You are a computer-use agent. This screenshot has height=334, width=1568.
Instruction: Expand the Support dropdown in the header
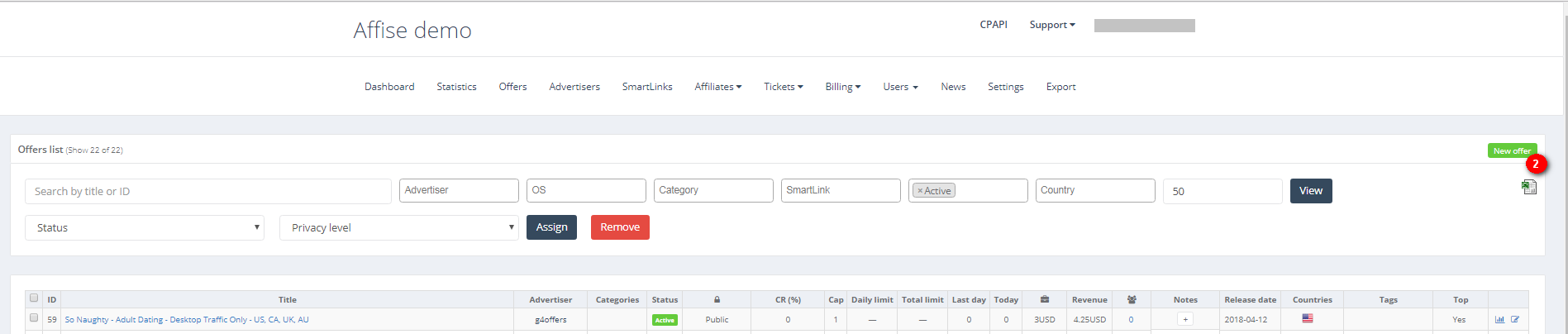[x=1051, y=25]
